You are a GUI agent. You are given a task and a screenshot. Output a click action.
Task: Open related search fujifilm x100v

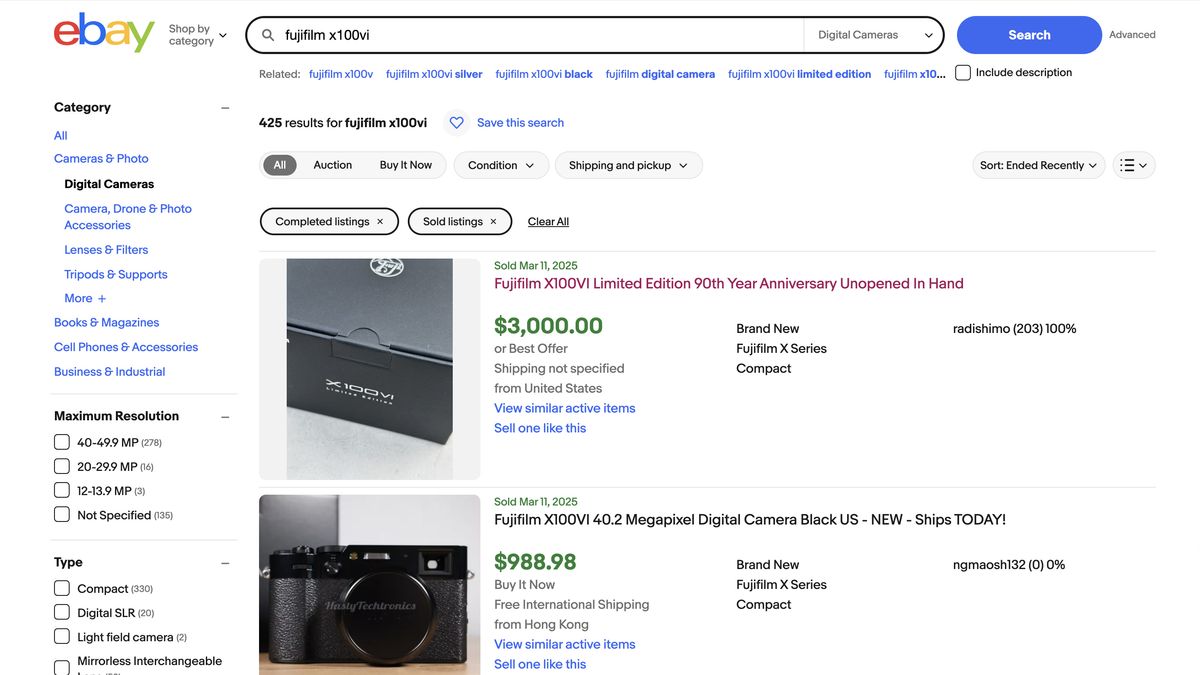[341, 74]
